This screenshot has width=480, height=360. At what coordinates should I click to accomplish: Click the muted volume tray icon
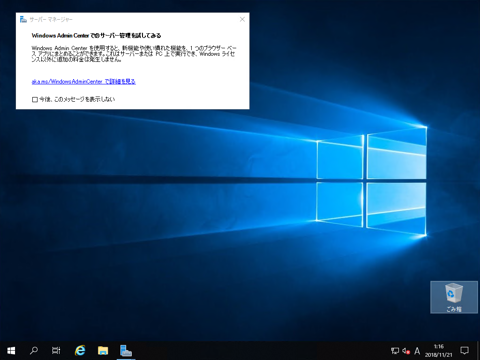coord(406,351)
